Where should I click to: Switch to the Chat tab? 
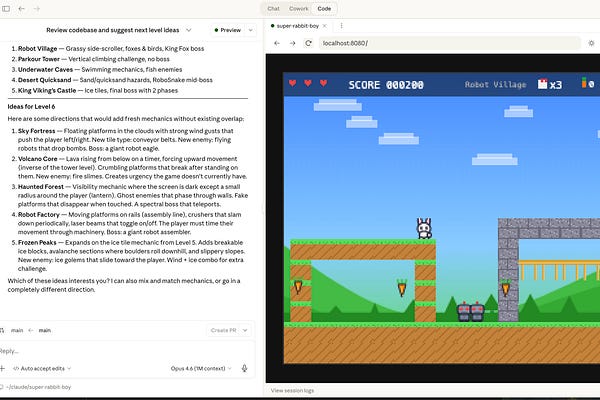coord(273,8)
